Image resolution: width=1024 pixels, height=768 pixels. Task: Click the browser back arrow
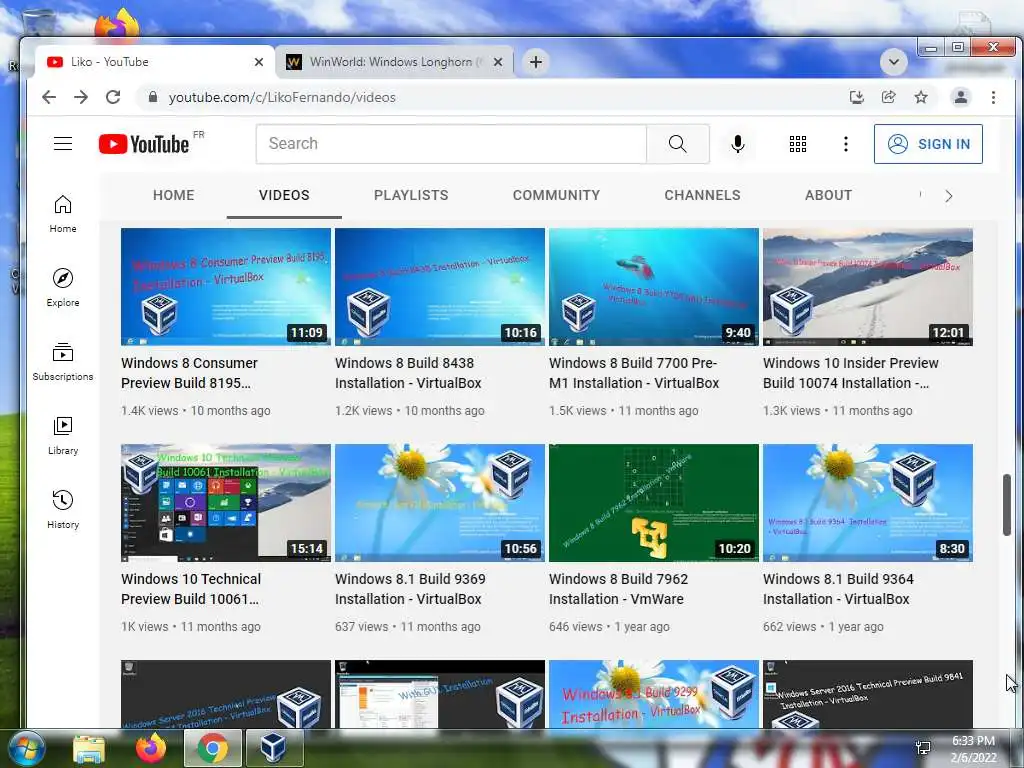coord(49,97)
